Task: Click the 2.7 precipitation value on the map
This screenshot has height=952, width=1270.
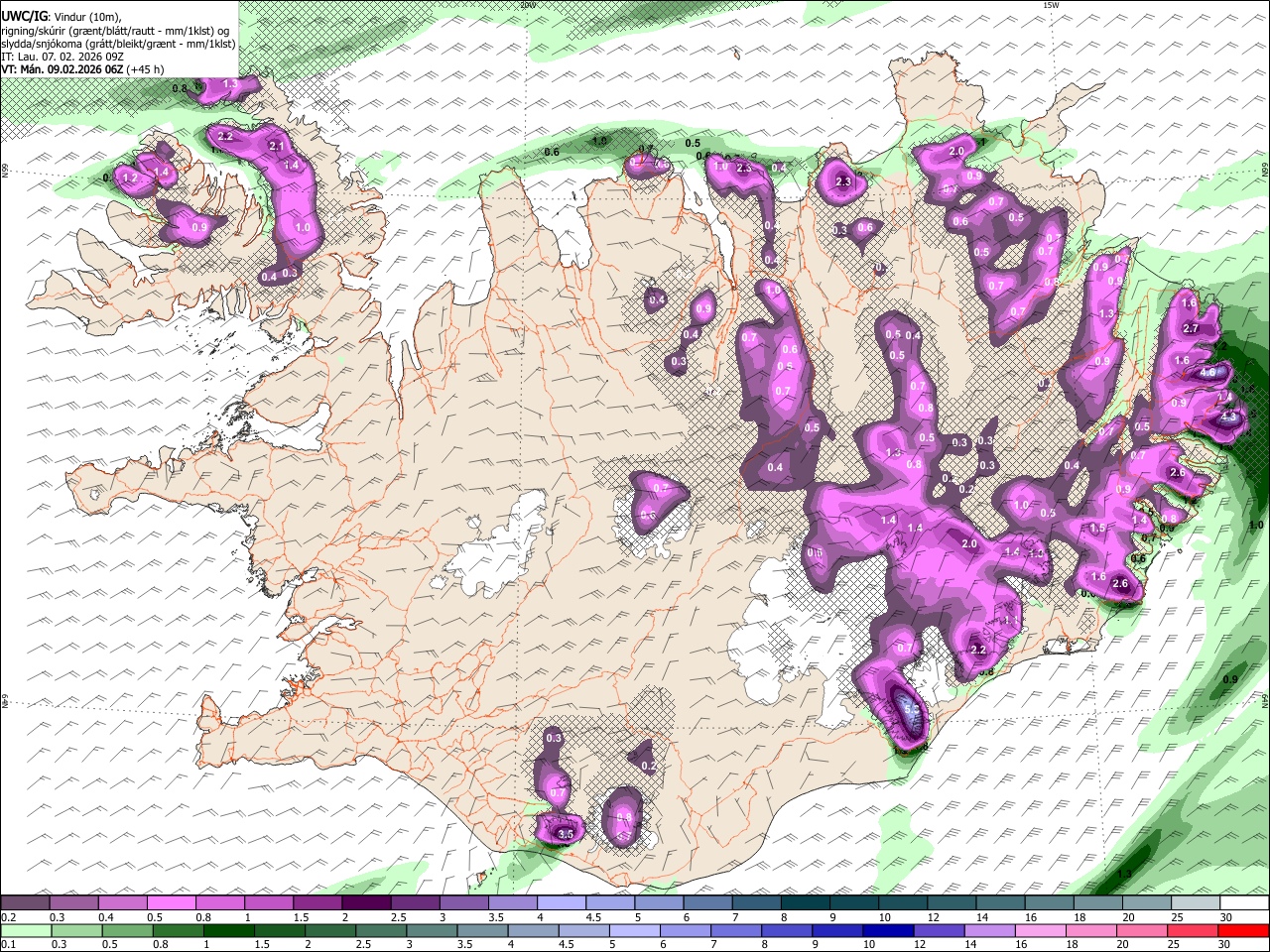Action: click(1192, 328)
